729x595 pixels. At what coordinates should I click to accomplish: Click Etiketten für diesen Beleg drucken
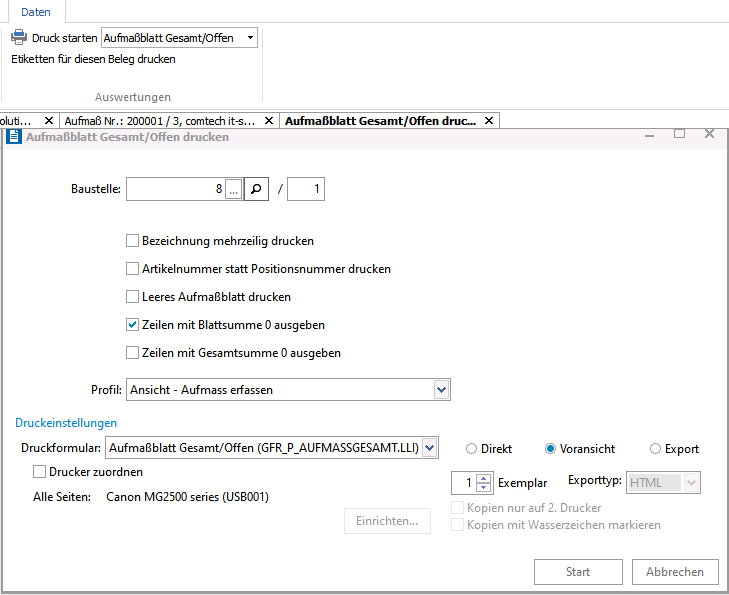click(x=93, y=59)
